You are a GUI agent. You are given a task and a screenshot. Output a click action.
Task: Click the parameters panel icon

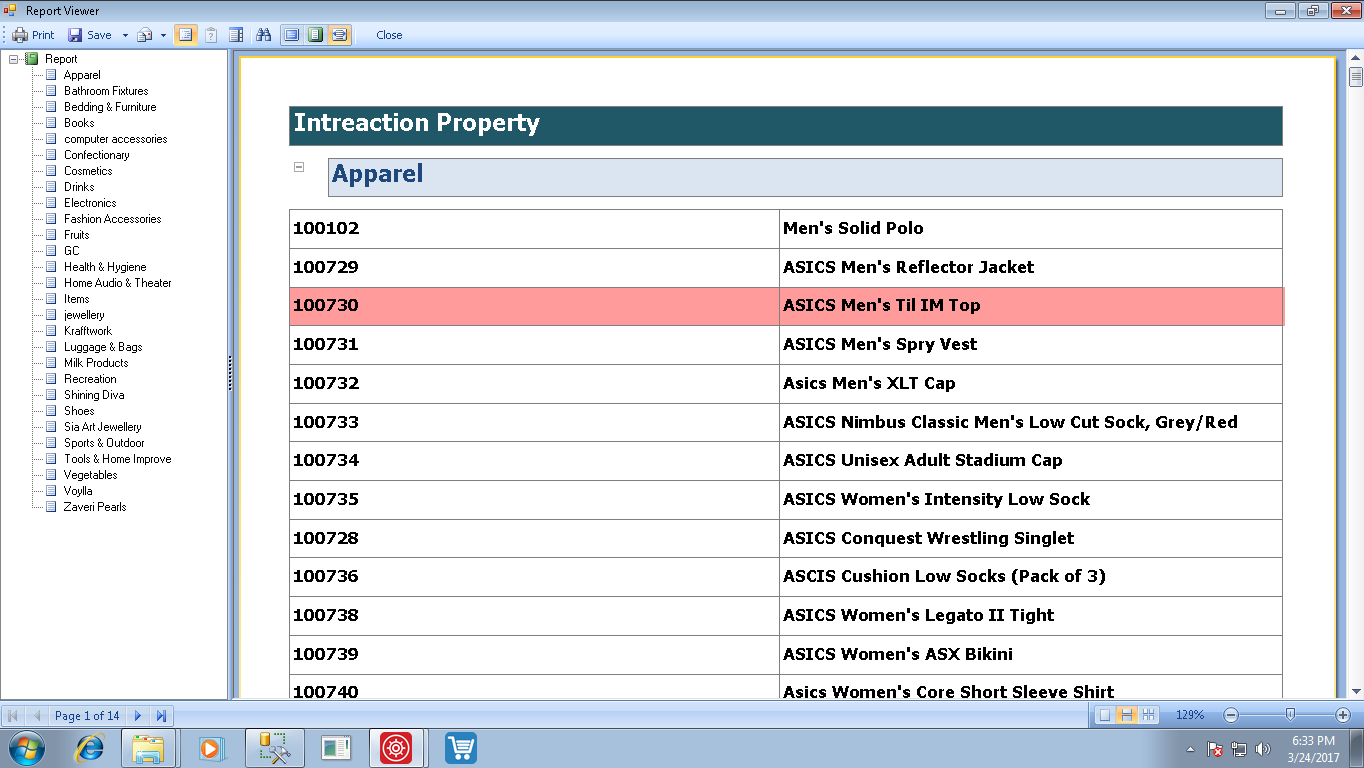coord(211,35)
